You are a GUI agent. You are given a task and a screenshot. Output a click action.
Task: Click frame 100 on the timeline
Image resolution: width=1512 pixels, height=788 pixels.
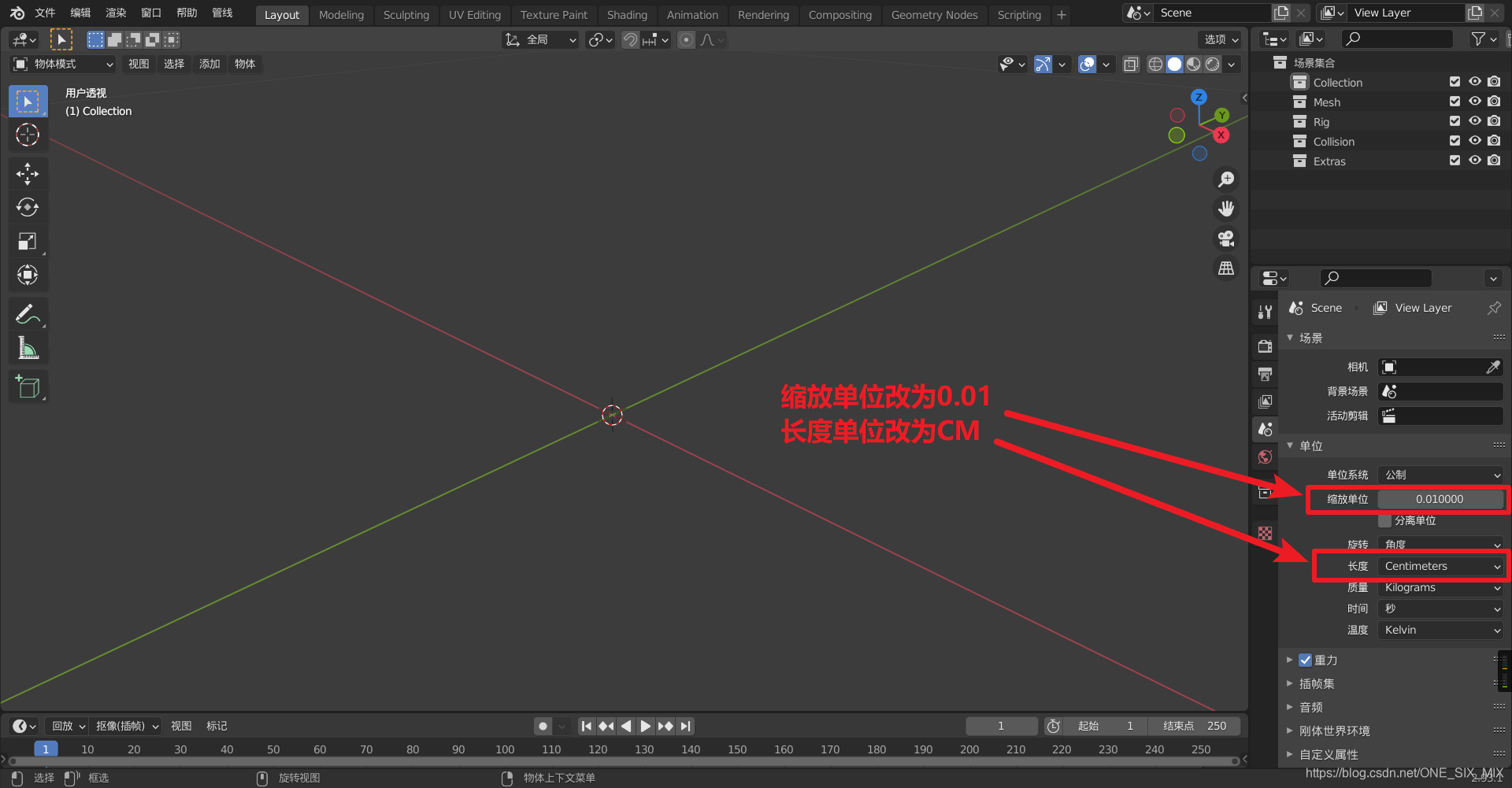[505, 749]
